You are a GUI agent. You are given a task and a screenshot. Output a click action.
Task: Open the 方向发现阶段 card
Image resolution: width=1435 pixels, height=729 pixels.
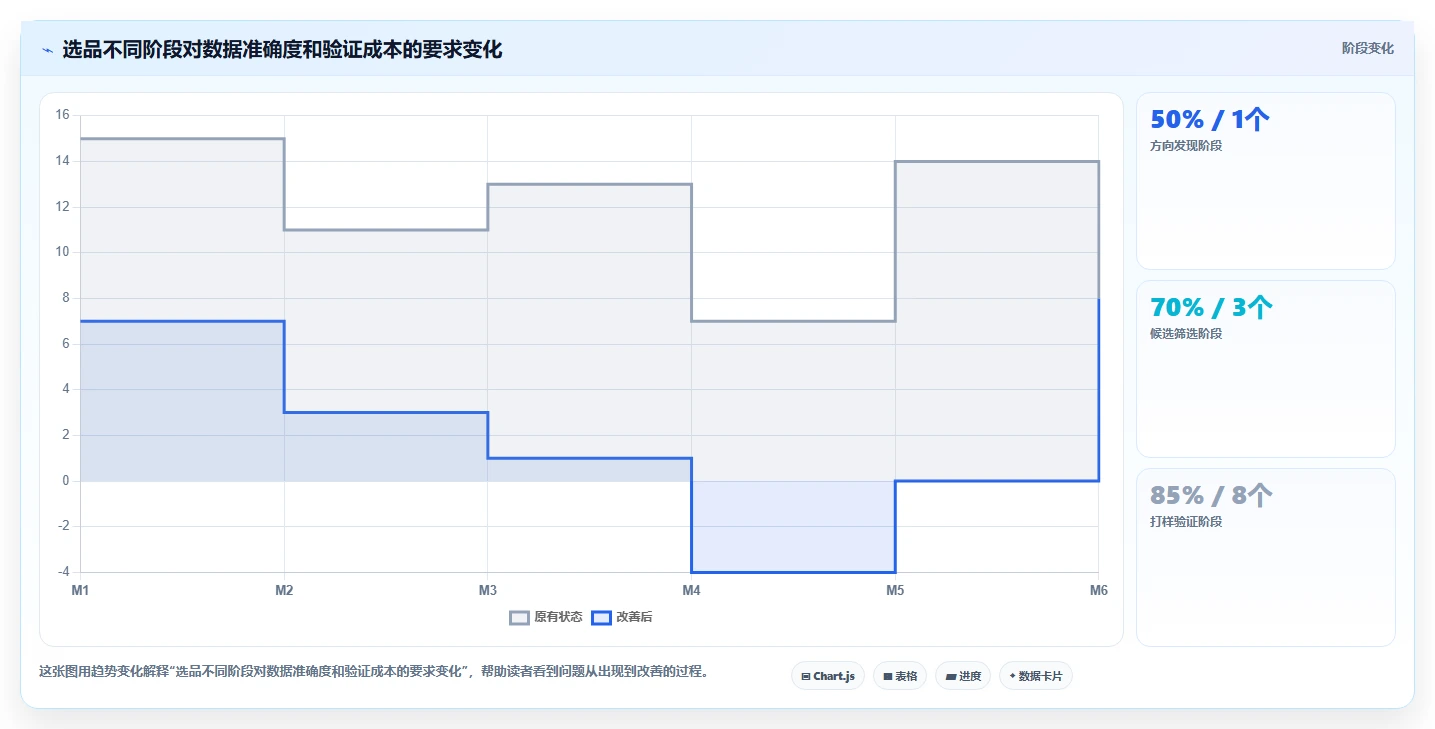pyautogui.click(x=1266, y=181)
